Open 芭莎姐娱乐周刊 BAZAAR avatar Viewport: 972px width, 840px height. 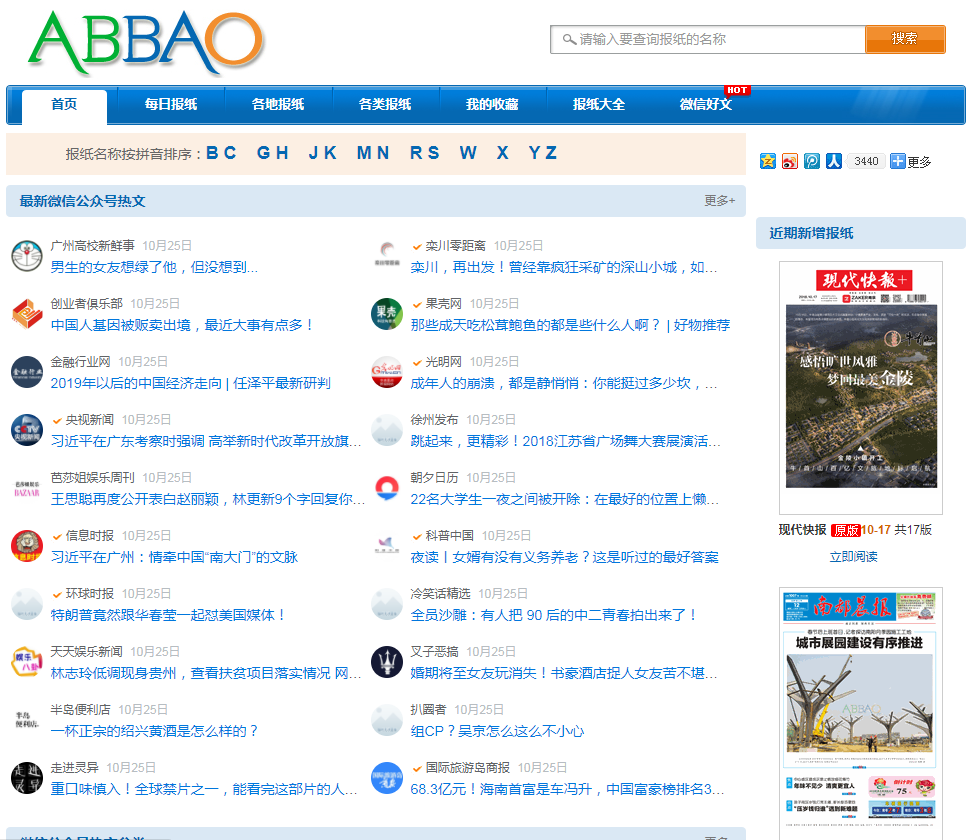coord(27,488)
